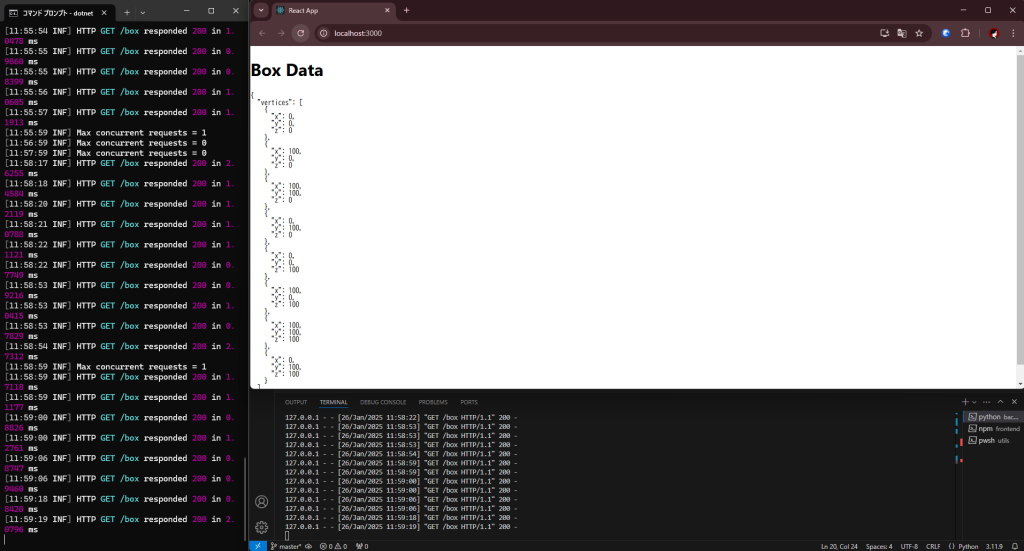Click the browser back arrow
Viewport: 1024px width, 551px height.
[262, 33]
